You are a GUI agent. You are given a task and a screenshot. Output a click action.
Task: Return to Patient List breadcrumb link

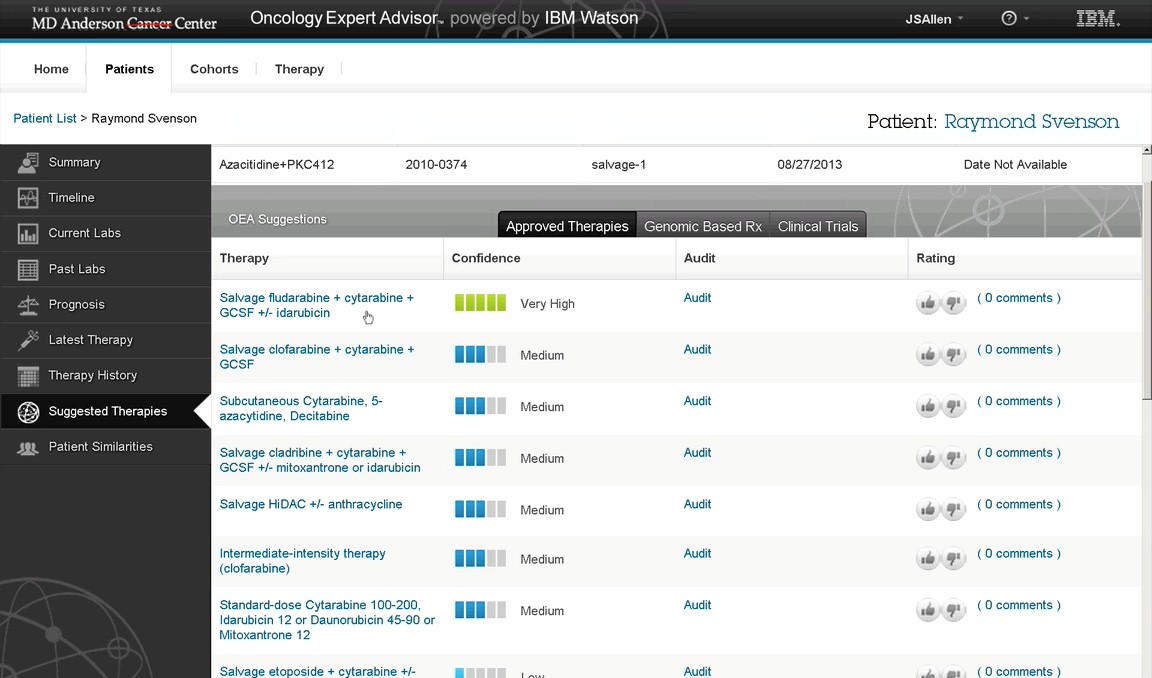click(45, 118)
